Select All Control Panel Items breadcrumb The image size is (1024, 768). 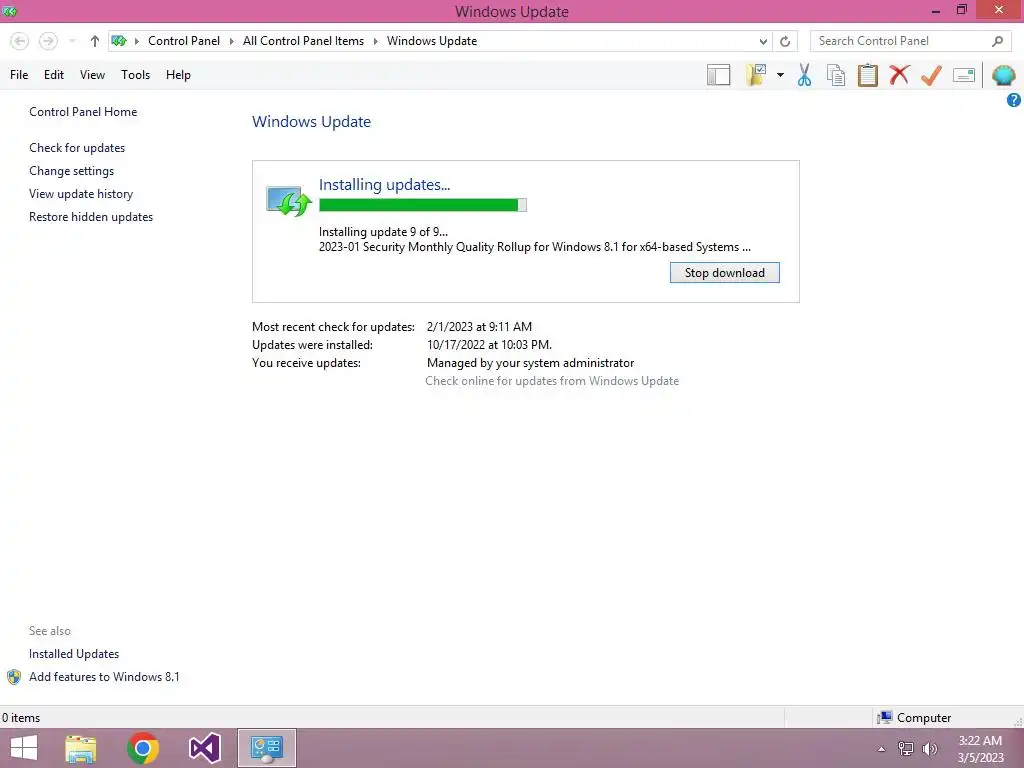tap(304, 41)
